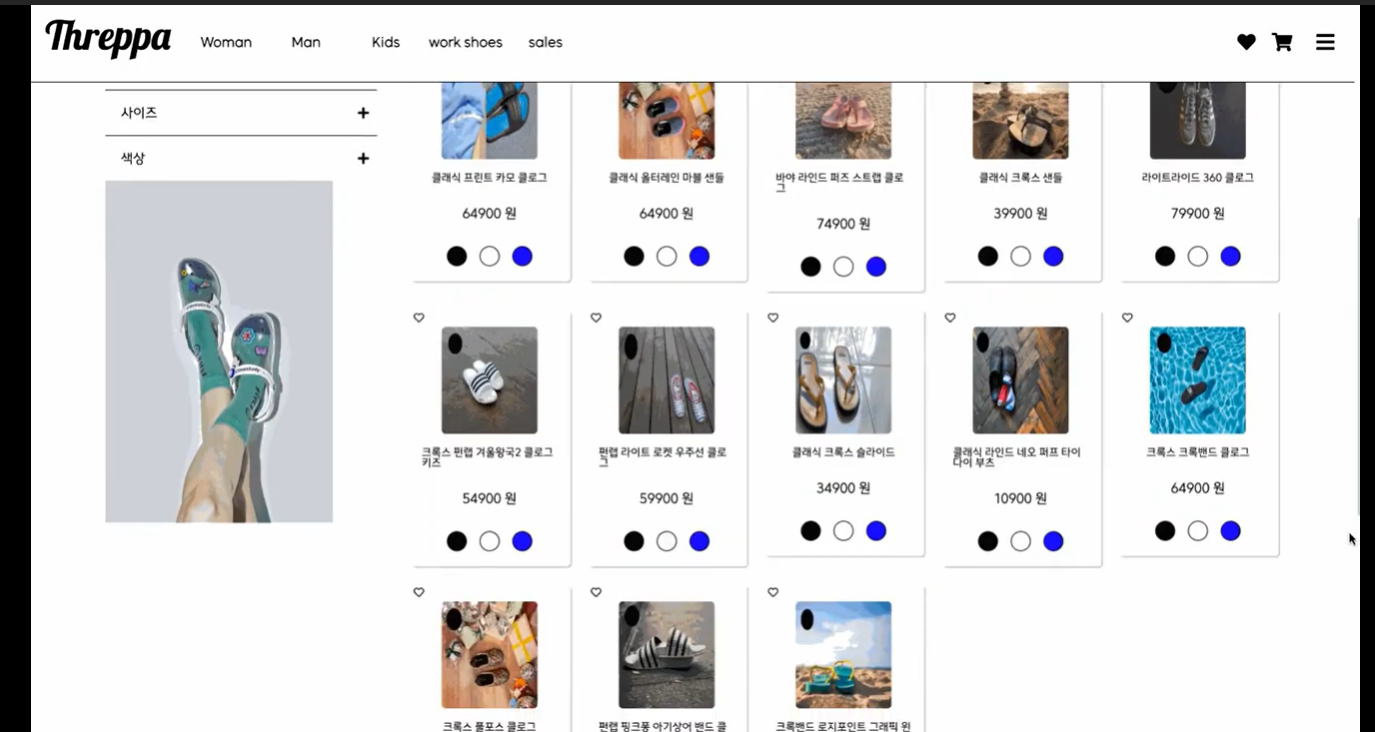
Task: Select black color for 라이트라이드 360 클로그
Action: (1165, 256)
